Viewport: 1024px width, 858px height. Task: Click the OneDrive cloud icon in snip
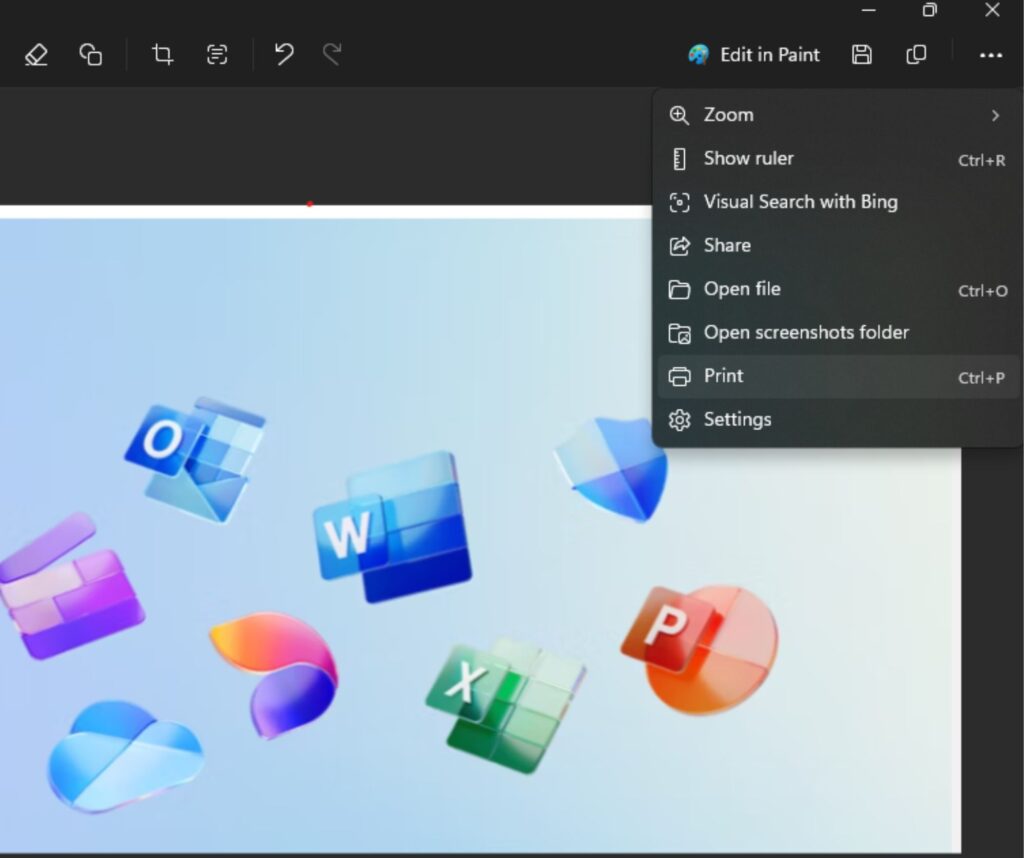tap(125, 756)
